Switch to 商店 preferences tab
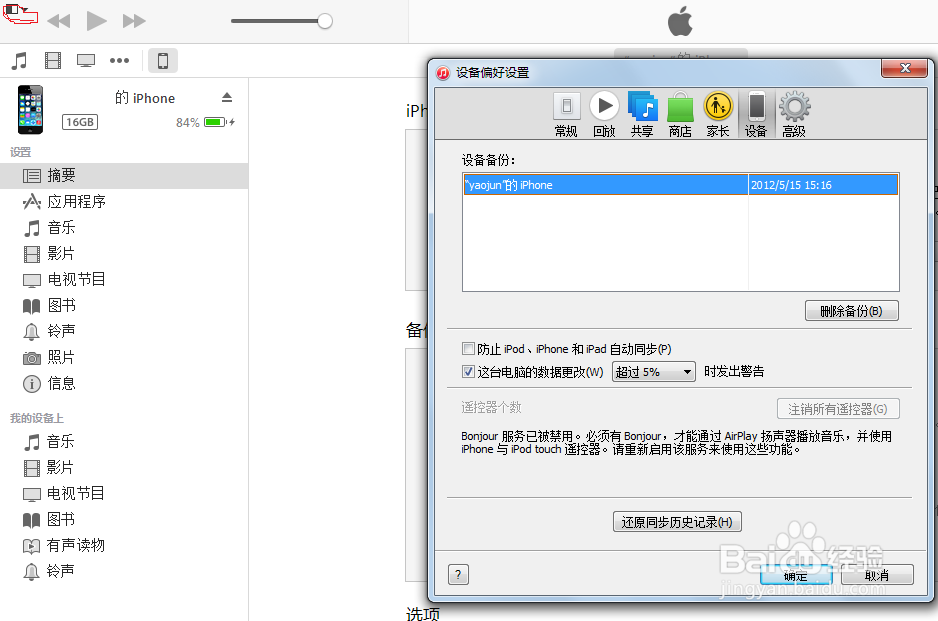 pos(680,114)
